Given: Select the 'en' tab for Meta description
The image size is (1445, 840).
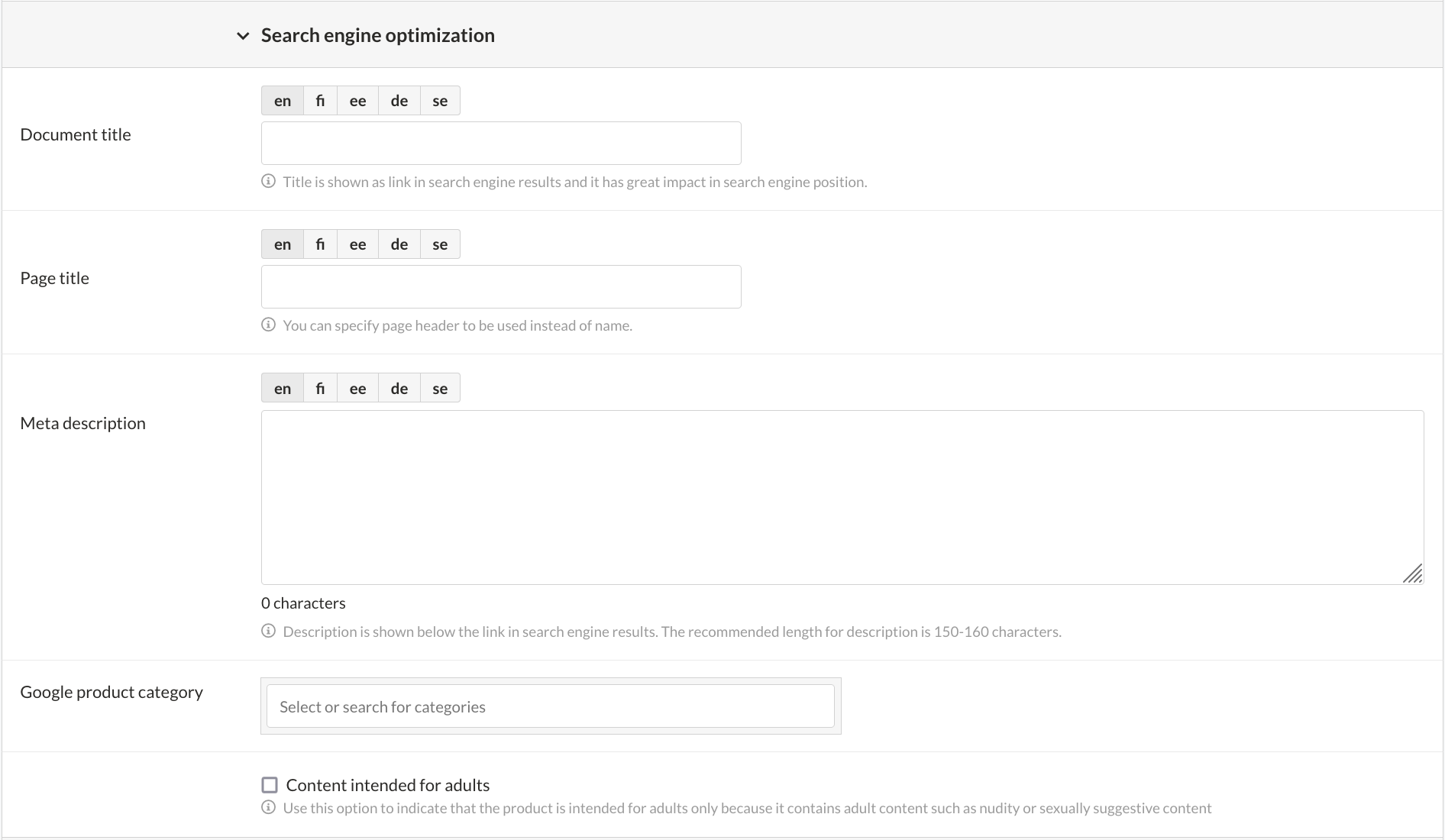Looking at the screenshot, I should pos(283,388).
